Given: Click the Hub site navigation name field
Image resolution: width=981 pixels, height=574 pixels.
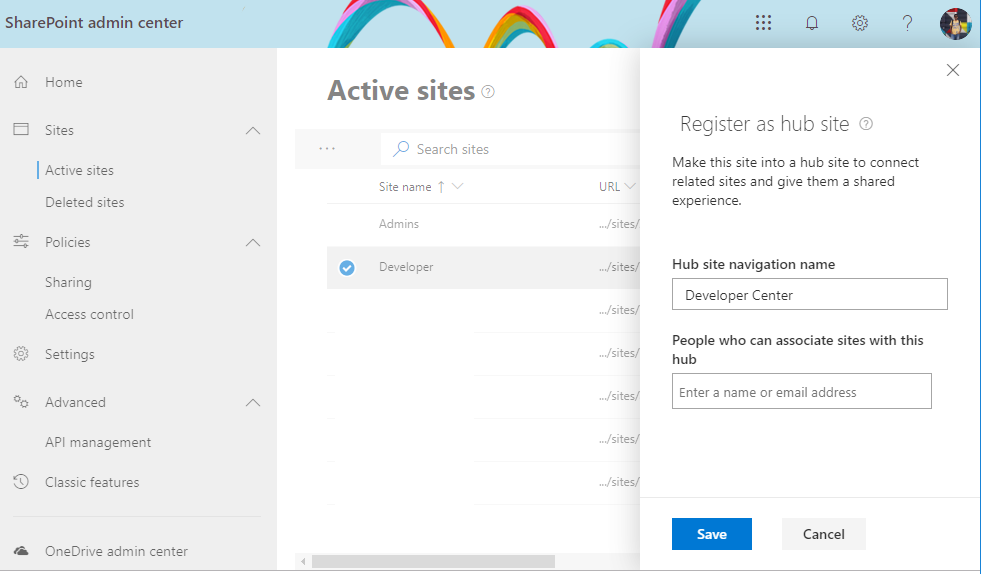Looking at the screenshot, I should coord(810,294).
